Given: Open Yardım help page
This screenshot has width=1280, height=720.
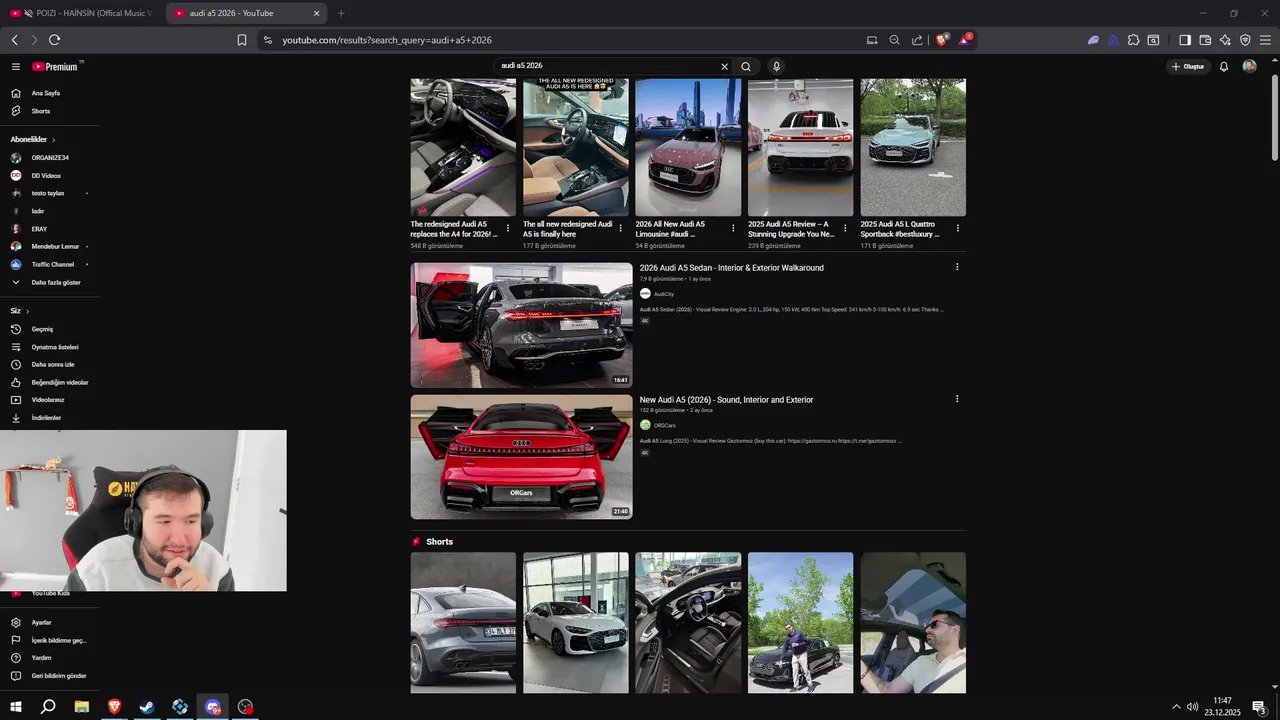Looking at the screenshot, I should [x=50, y=658].
